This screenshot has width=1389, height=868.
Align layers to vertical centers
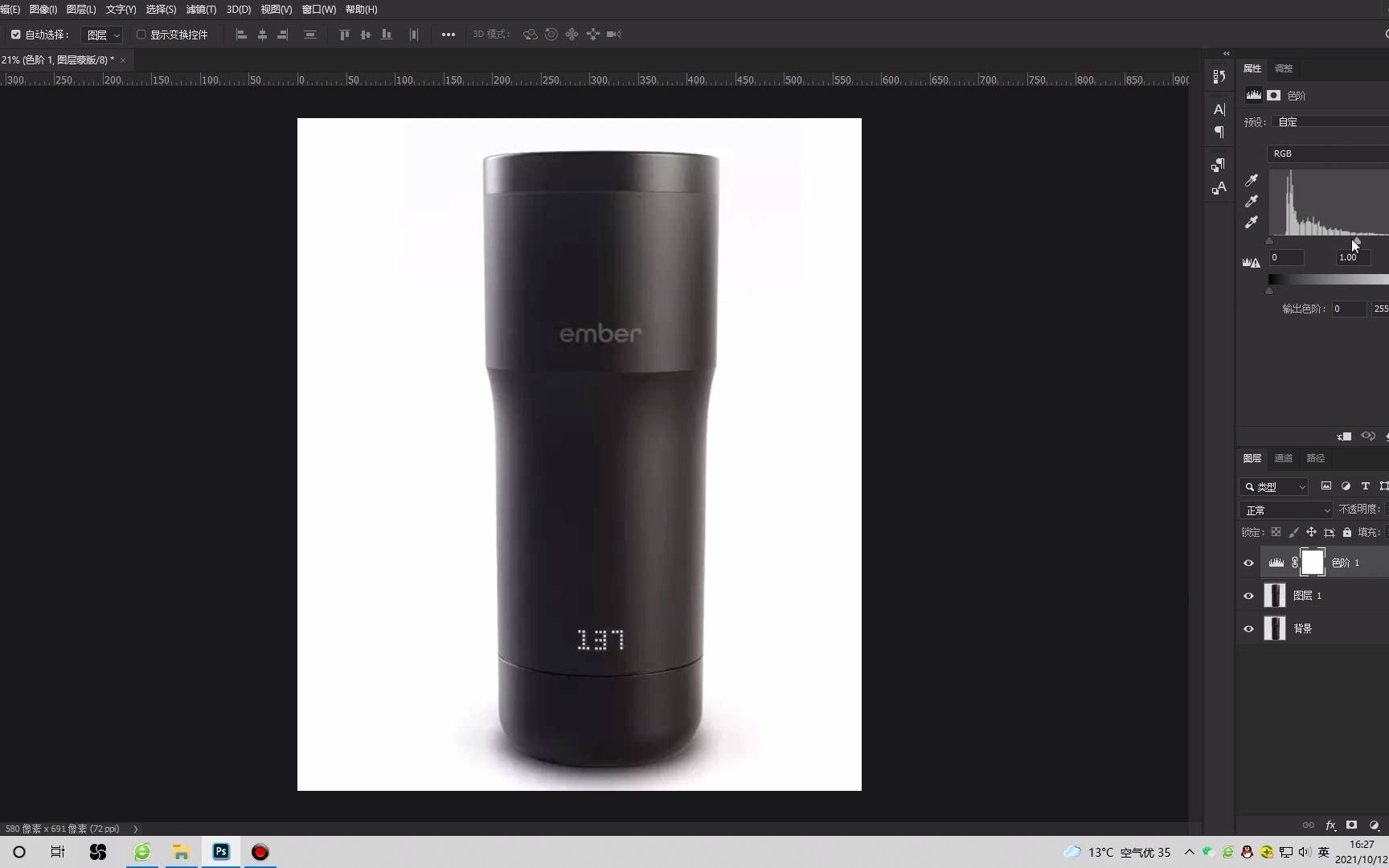point(366,35)
